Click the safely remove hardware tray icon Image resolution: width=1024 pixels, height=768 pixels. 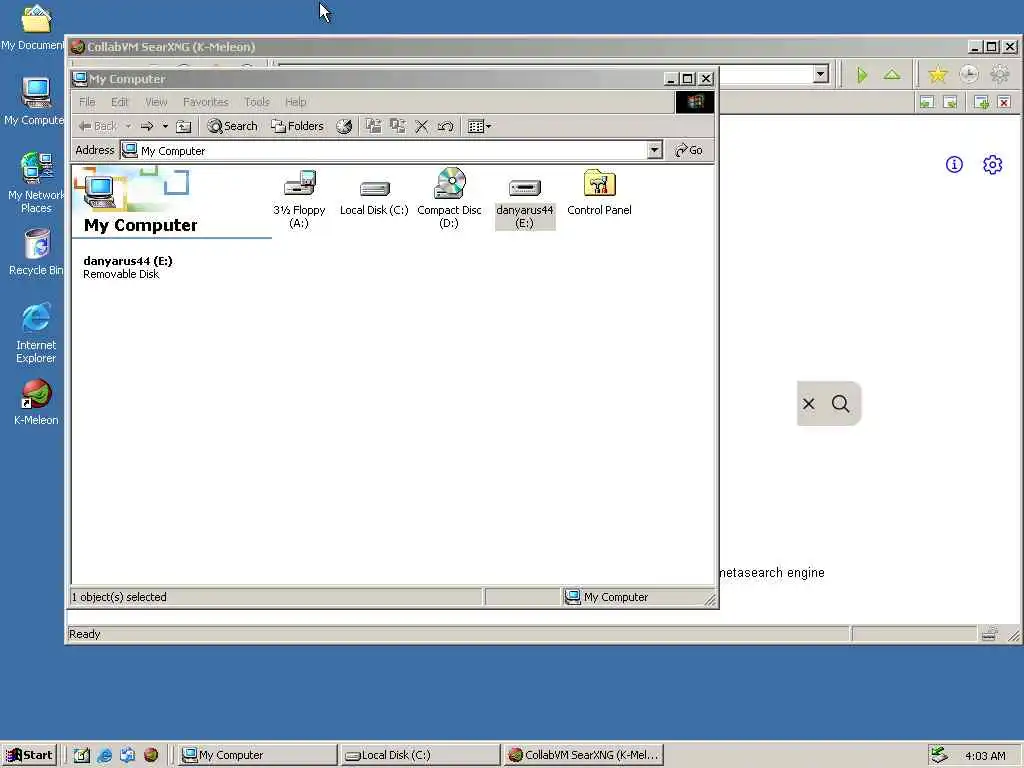(x=939, y=755)
